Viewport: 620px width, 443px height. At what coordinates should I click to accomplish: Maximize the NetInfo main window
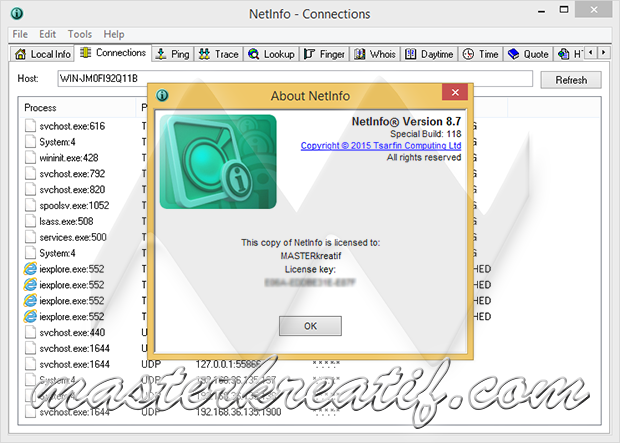[564, 9]
